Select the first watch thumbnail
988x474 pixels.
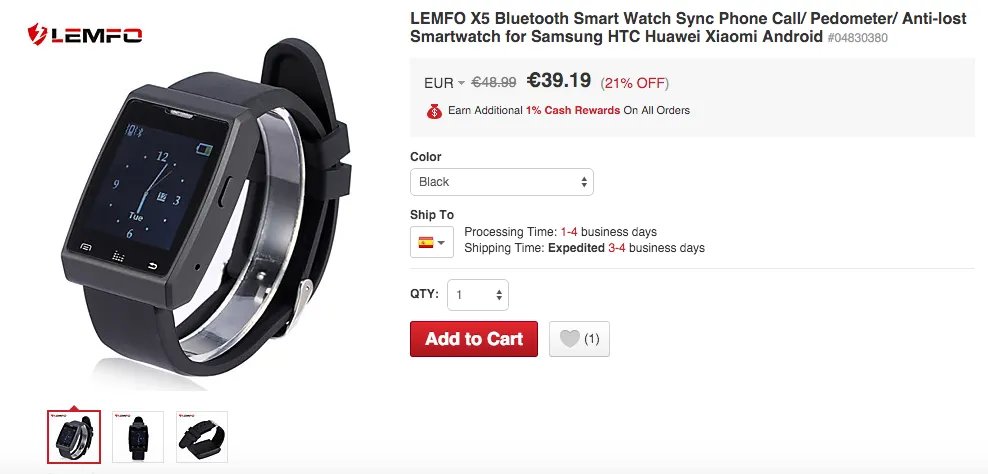coord(74,436)
